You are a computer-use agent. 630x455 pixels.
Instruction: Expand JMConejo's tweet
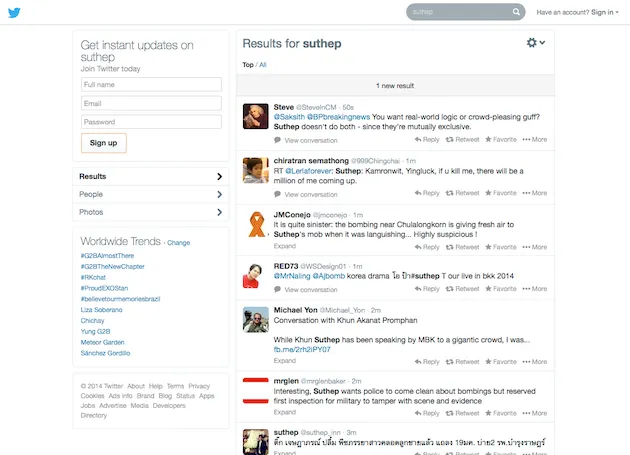pyautogui.click(x=285, y=246)
